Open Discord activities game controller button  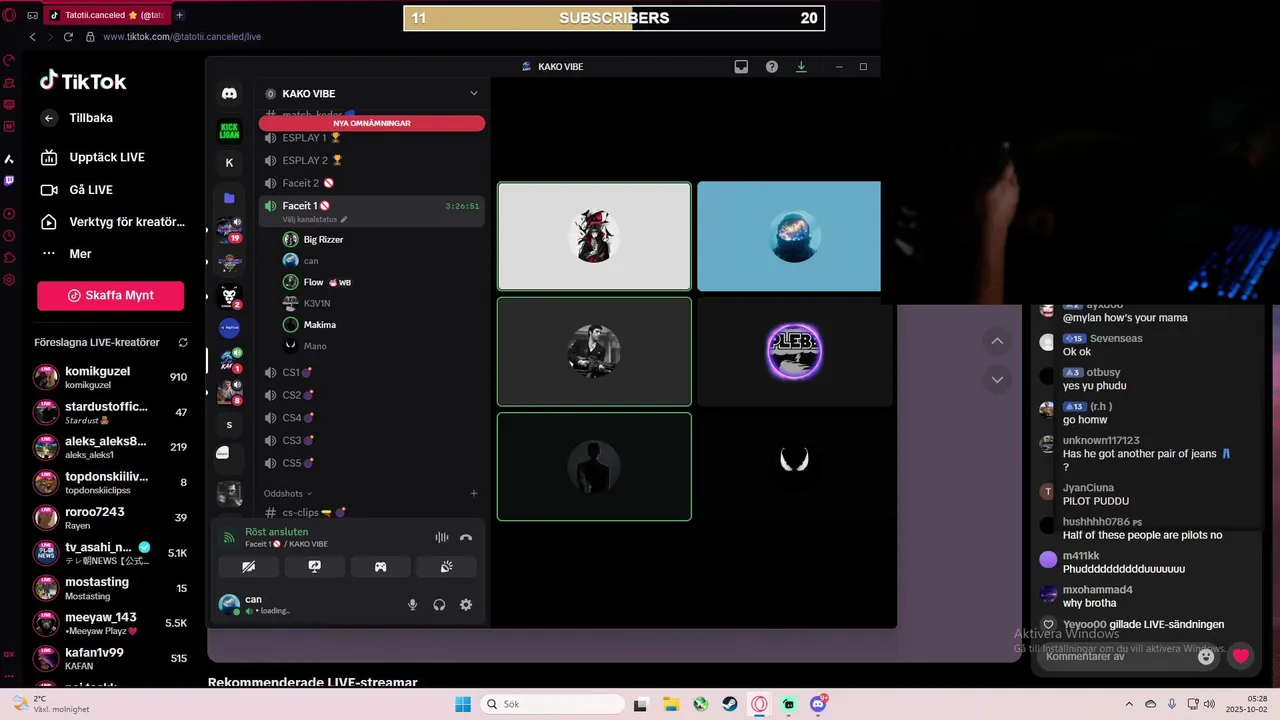point(381,567)
